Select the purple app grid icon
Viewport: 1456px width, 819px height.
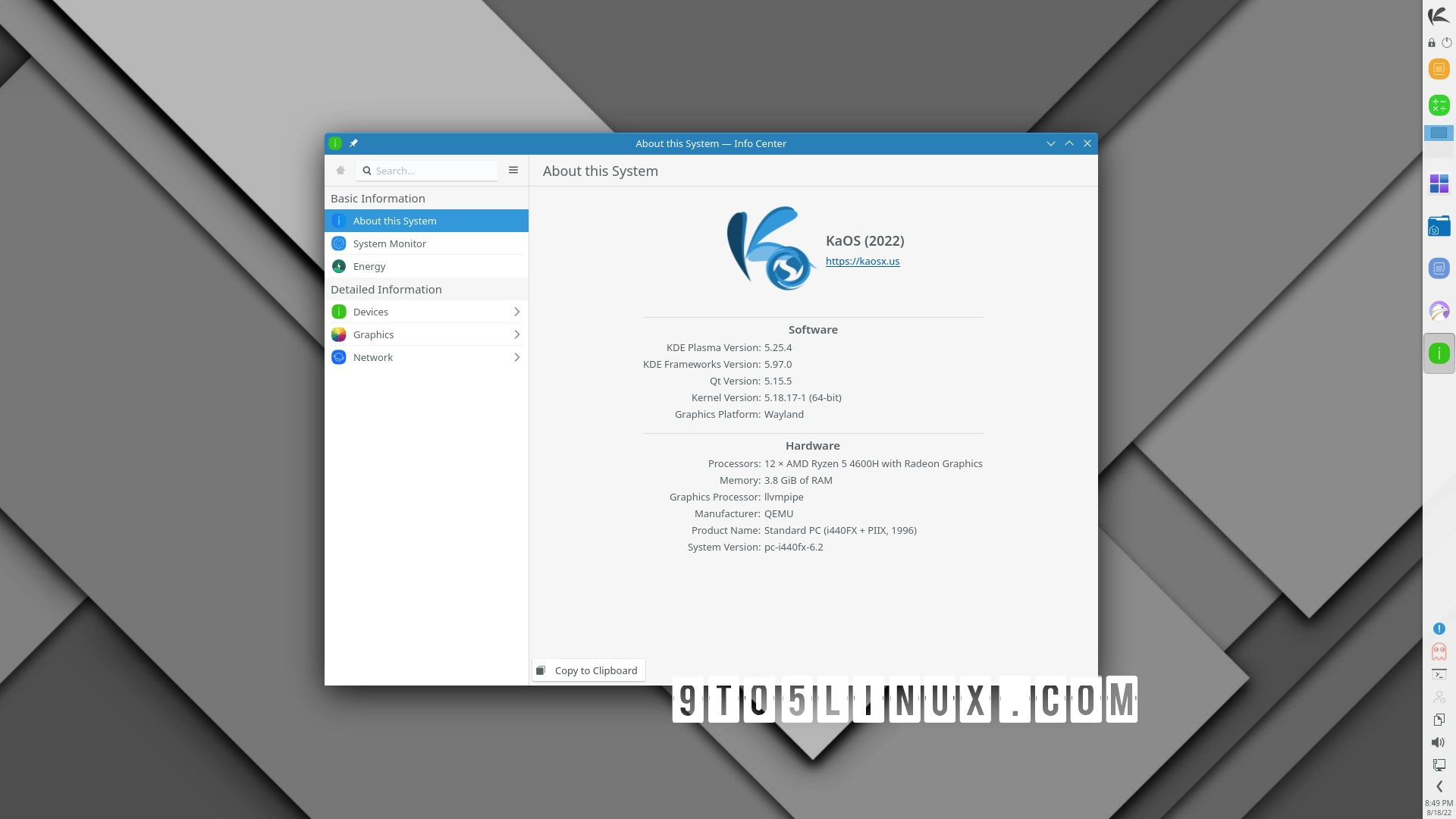[1439, 184]
